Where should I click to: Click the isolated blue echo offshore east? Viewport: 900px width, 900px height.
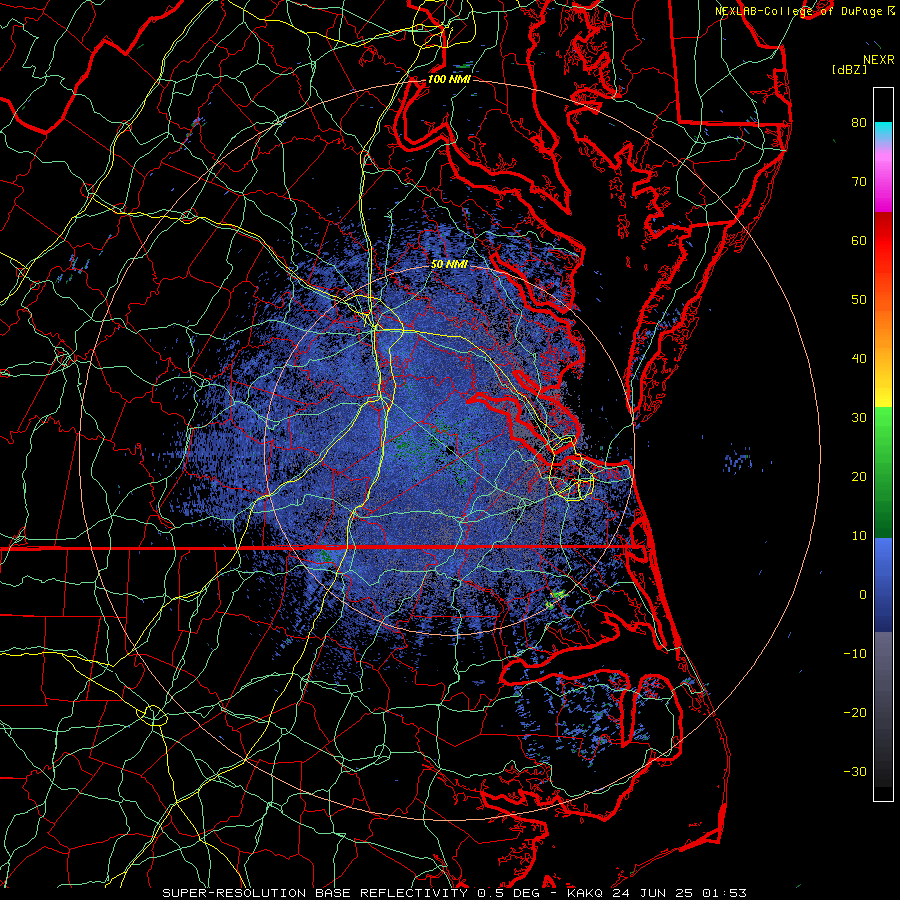coord(738,459)
